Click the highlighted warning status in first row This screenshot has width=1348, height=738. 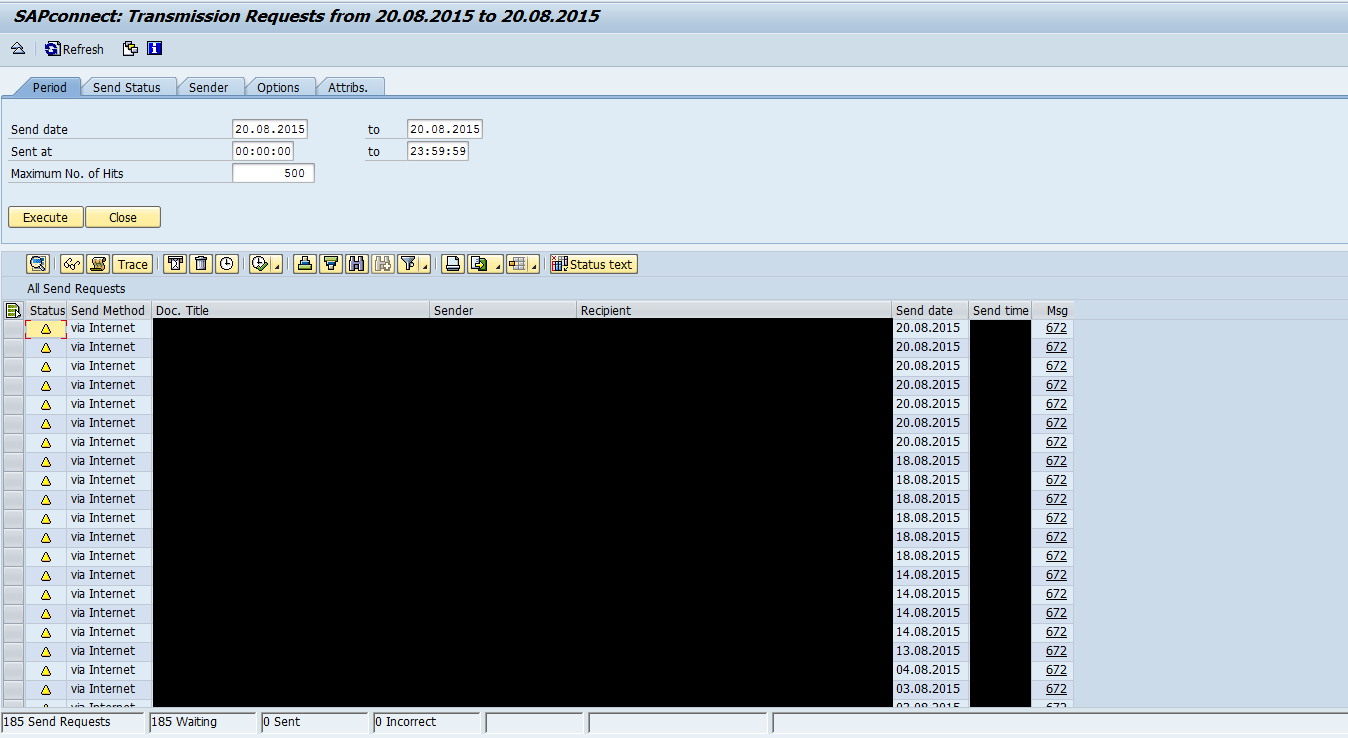(46, 329)
